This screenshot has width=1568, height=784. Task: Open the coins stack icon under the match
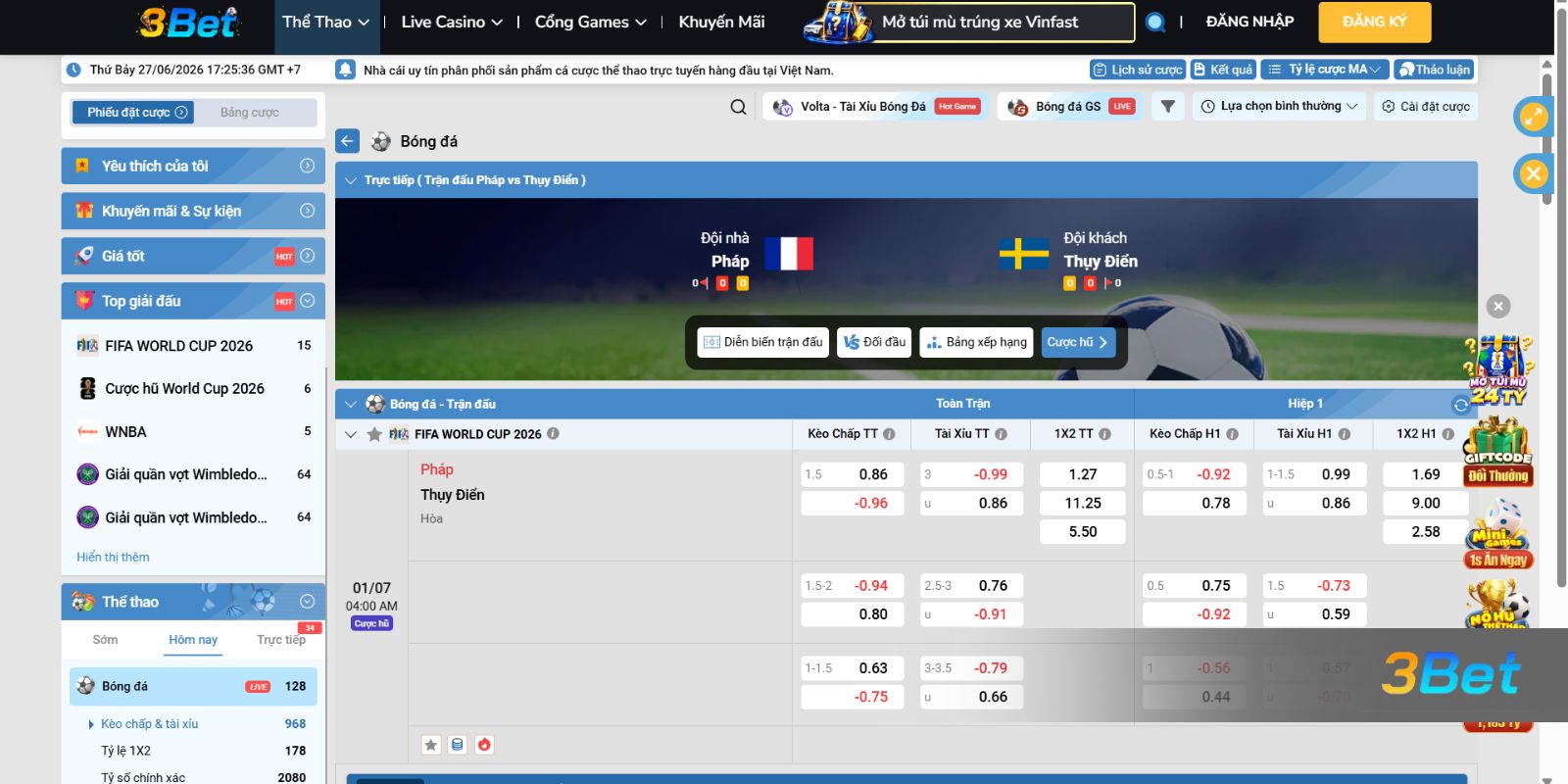[458, 745]
